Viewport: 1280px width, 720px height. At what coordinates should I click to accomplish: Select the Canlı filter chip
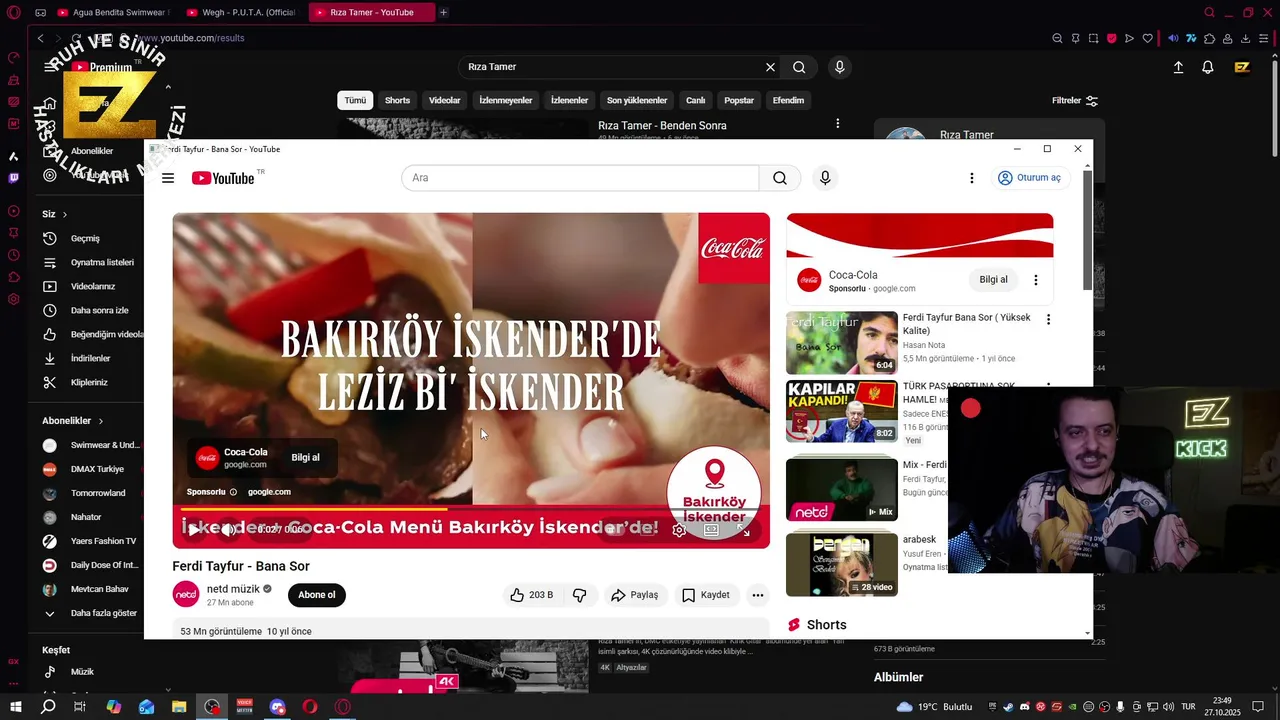(696, 100)
